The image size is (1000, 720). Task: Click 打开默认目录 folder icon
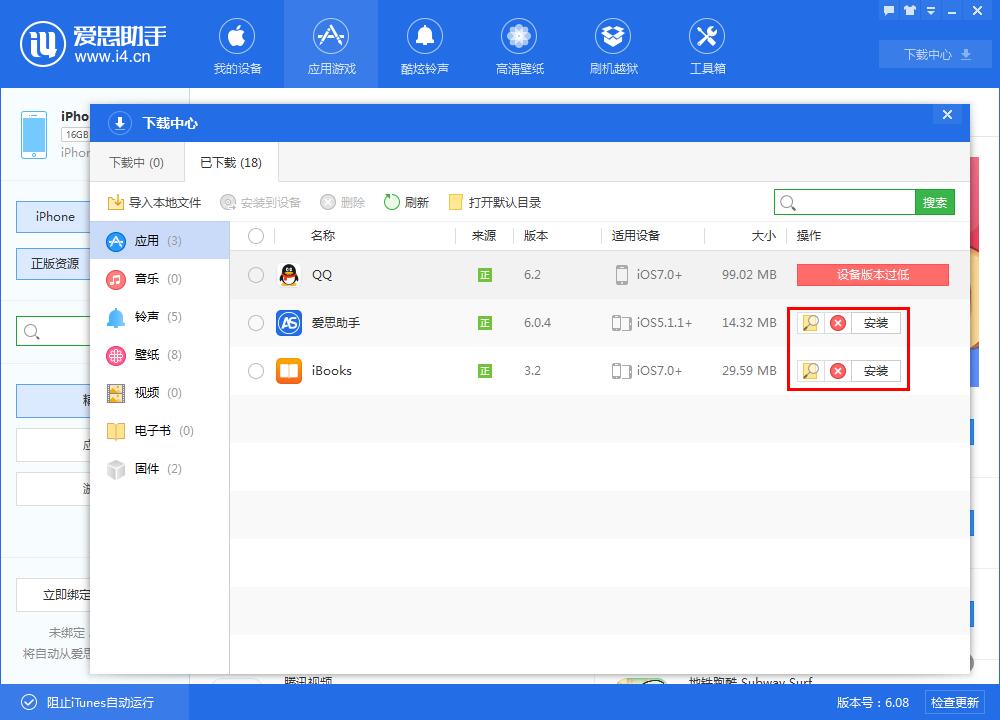456,202
